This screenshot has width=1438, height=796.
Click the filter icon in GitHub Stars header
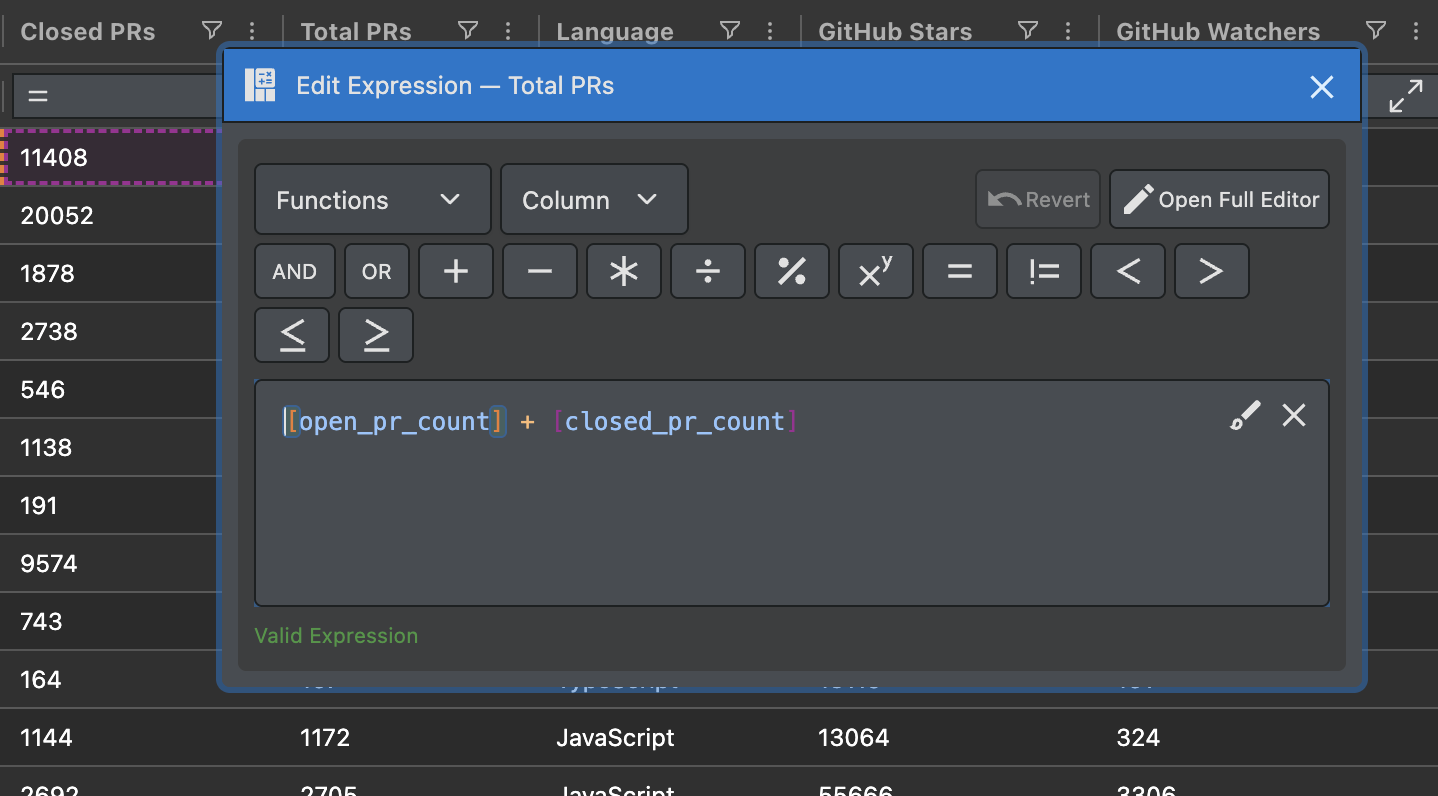[1027, 31]
